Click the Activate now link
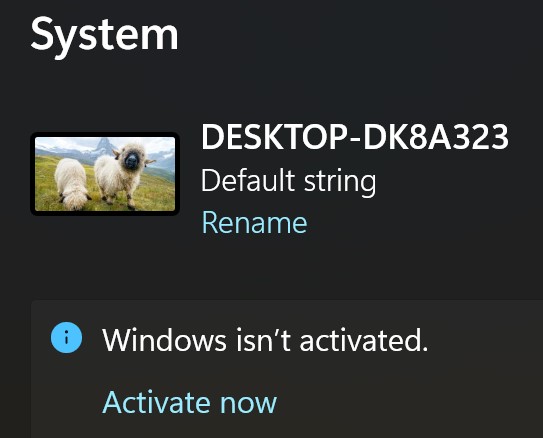The width and height of the screenshot is (543, 438). click(189, 402)
